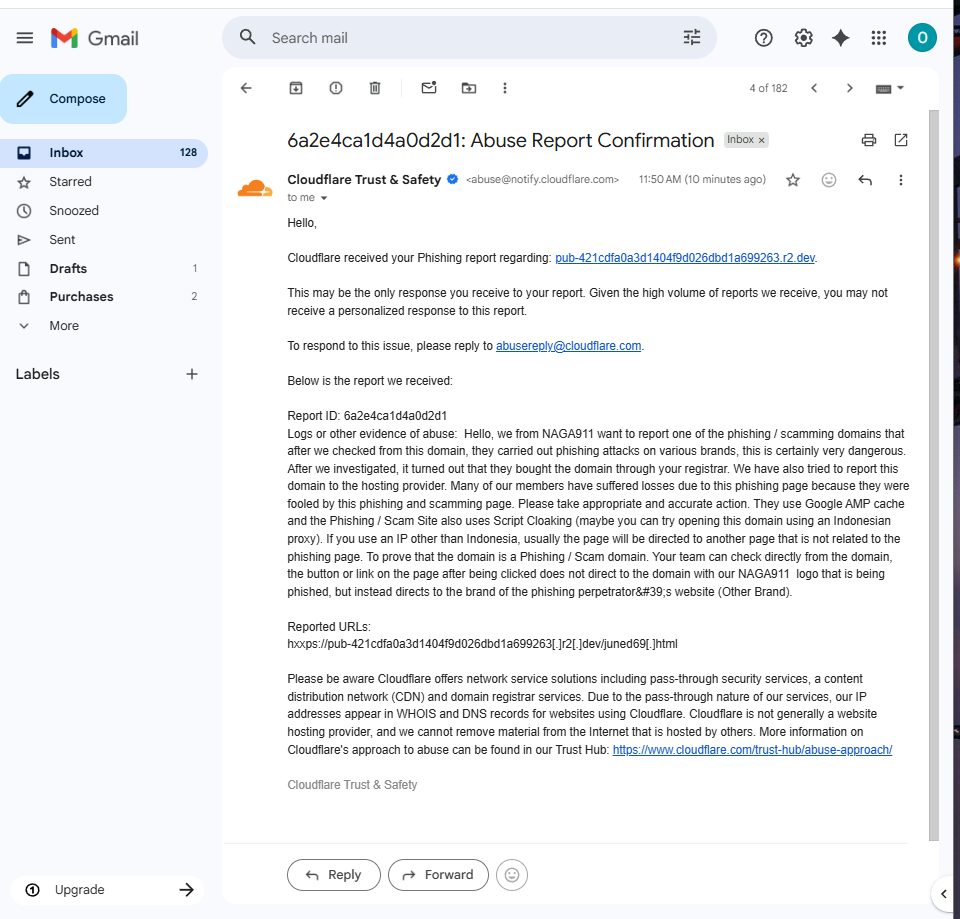Move email to folder icon
This screenshot has height=919, width=960.
click(x=468, y=88)
